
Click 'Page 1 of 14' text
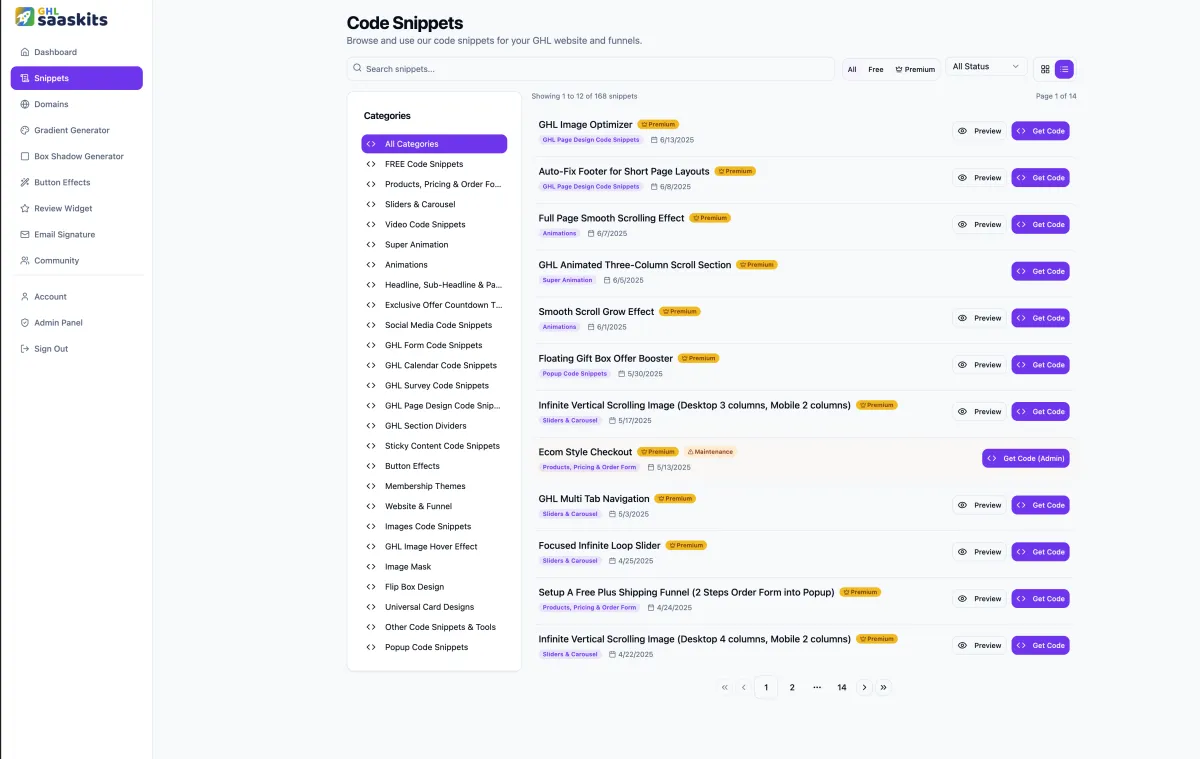pyautogui.click(x=1056, y=96)
